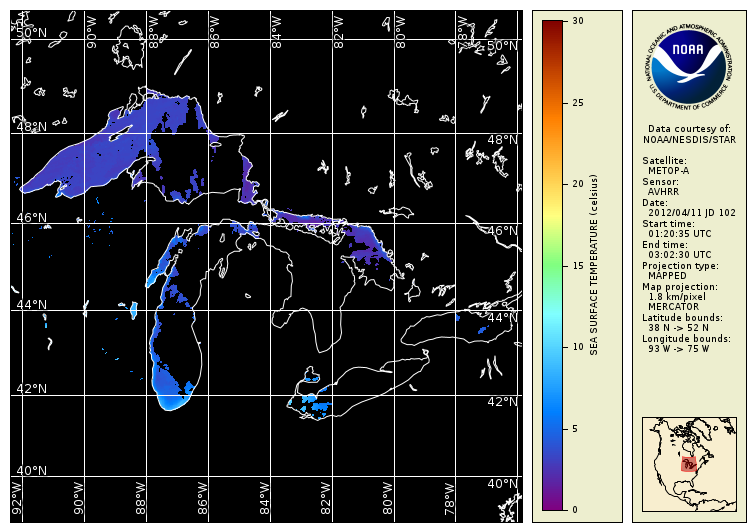Click the 92°W label along map bottom
The image size is (756, 532).
coord(16,498)
